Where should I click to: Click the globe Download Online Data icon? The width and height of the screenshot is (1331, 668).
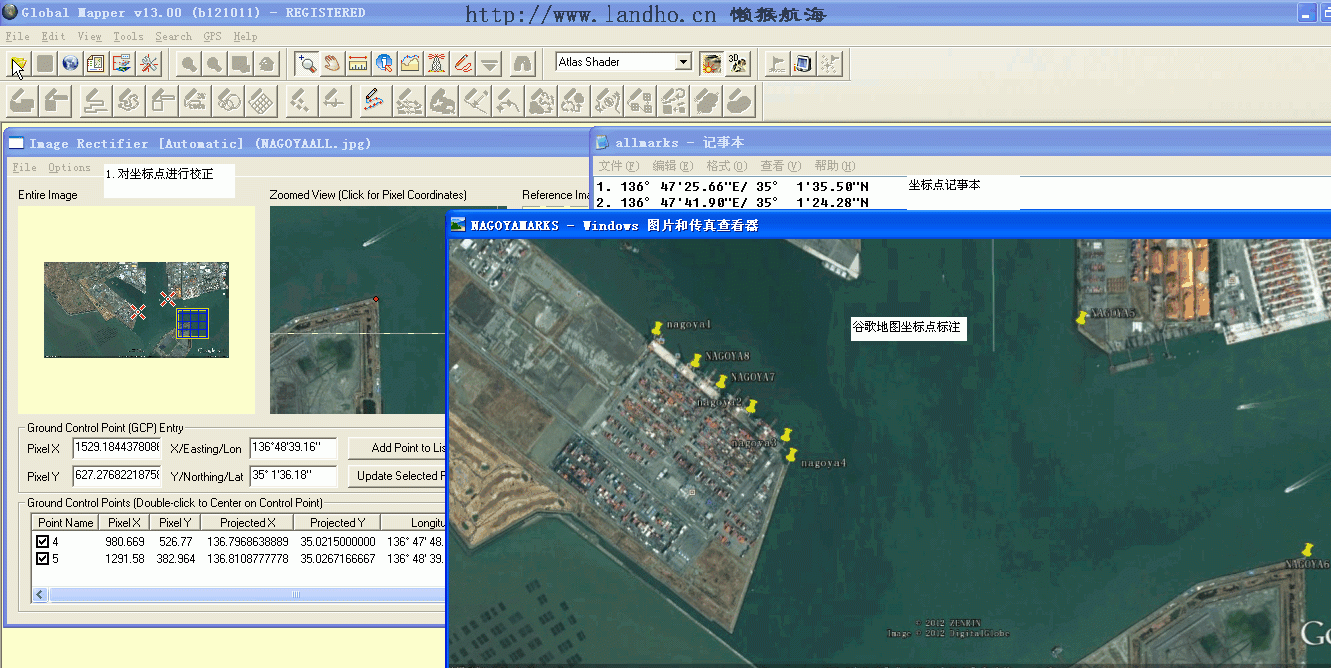(x=70, y=64)
